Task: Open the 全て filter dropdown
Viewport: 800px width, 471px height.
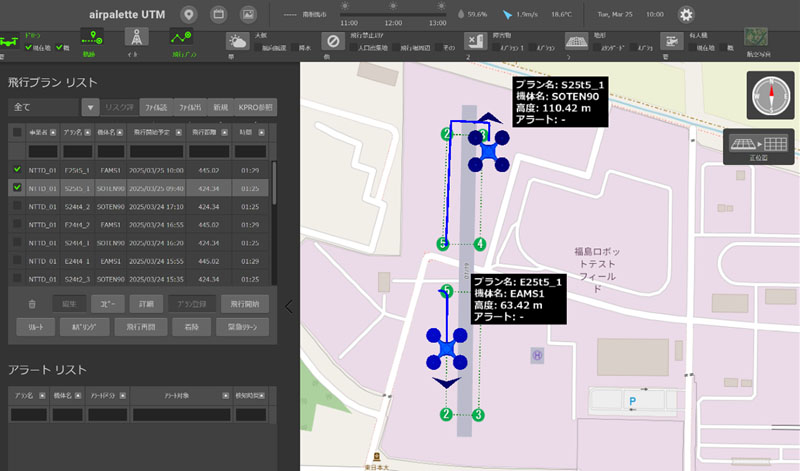Action: coord(90,107)
